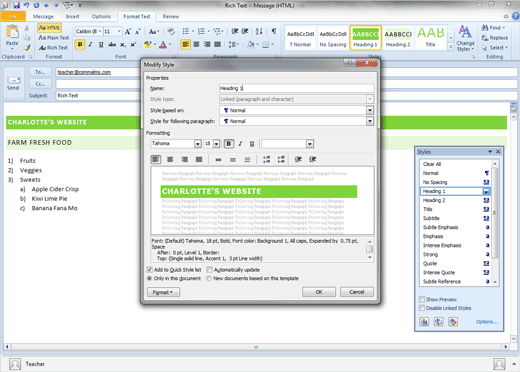Click the Shrink Font icon
This screenshot has height=372, width=520.
[138, 32]
